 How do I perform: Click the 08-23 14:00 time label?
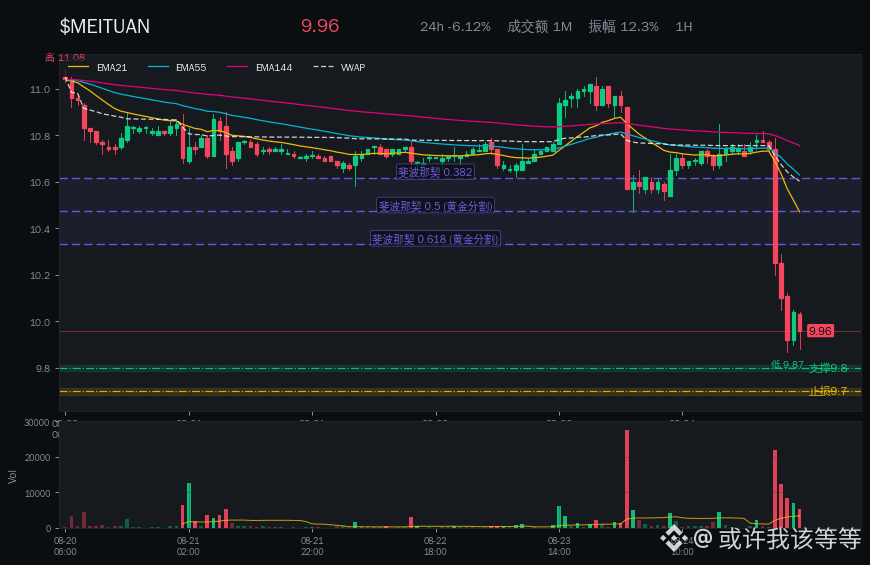559,546
